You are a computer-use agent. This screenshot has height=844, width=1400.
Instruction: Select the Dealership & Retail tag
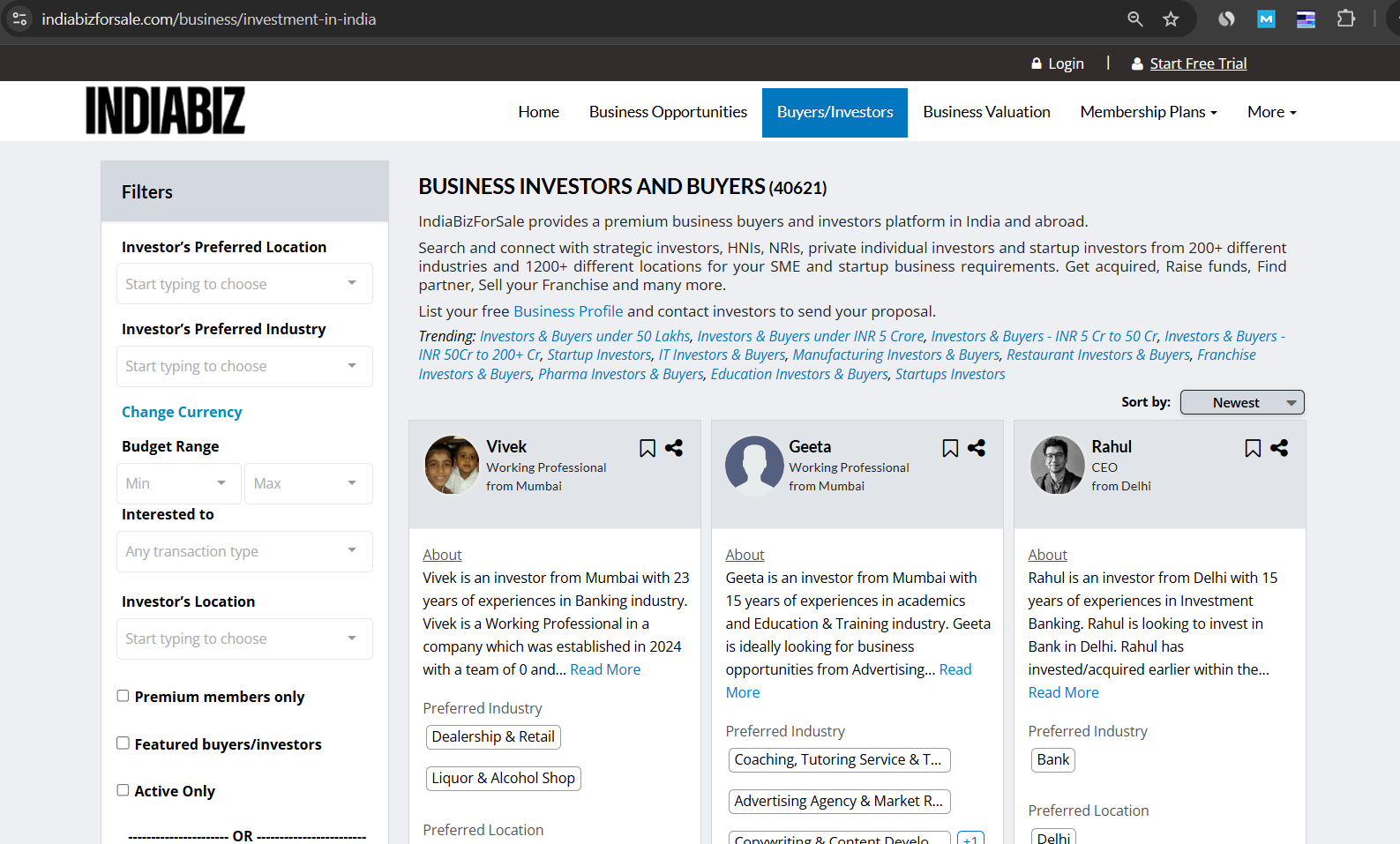tap(493, 736)
